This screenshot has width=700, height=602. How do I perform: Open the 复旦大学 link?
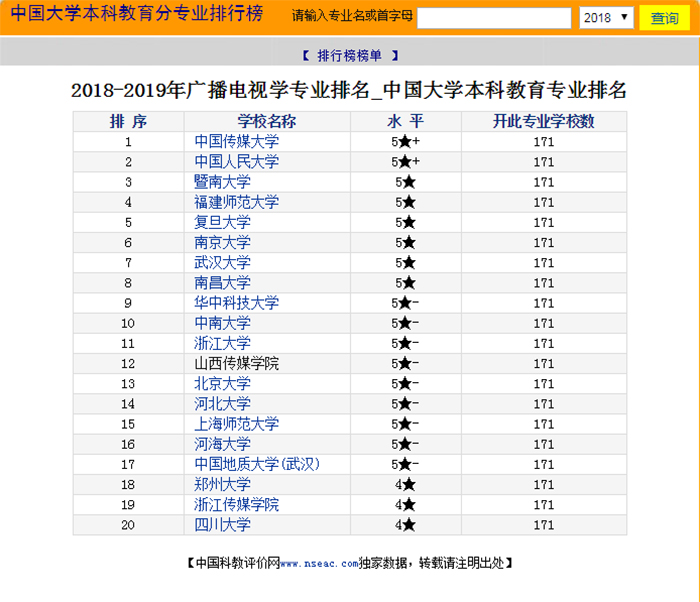click(x=222, y=222)
